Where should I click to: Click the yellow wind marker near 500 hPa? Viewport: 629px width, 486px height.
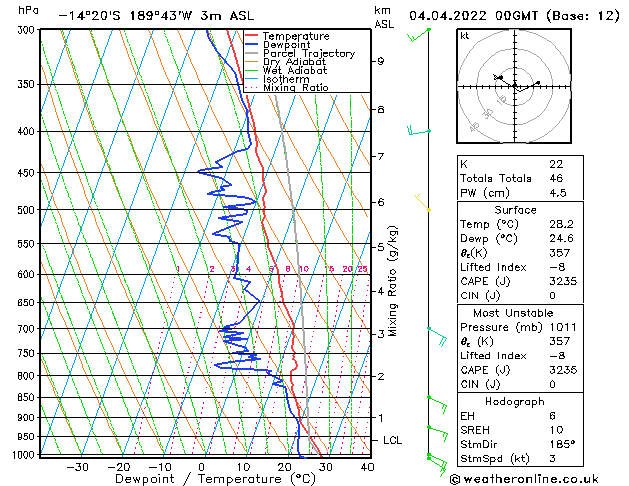427,207
